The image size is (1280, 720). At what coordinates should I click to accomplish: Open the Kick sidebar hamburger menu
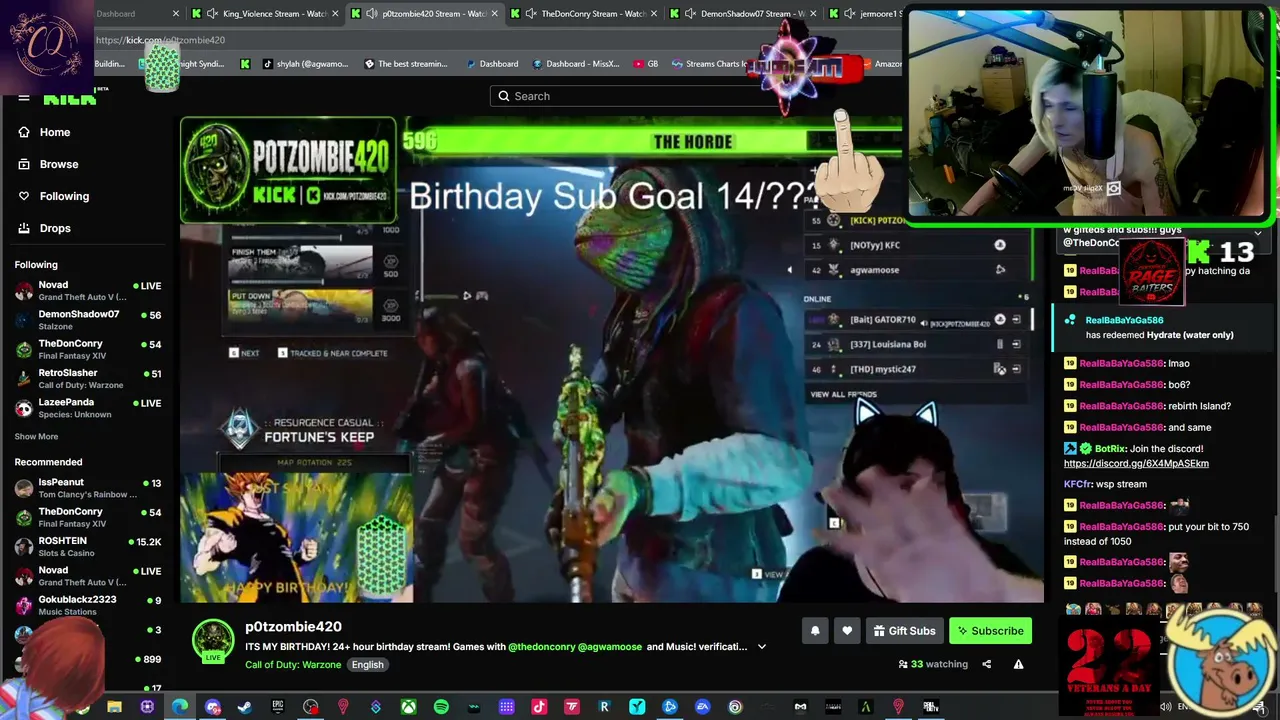click(x=24, y=98)
